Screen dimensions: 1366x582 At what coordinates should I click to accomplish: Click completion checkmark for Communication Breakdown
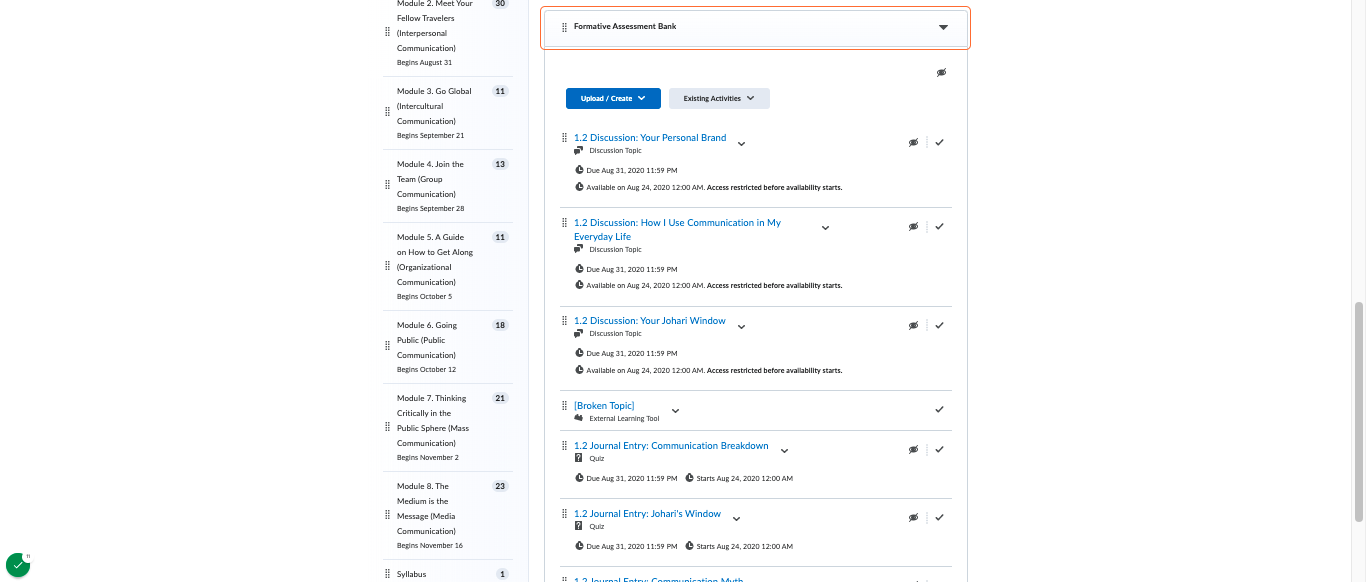939,450
